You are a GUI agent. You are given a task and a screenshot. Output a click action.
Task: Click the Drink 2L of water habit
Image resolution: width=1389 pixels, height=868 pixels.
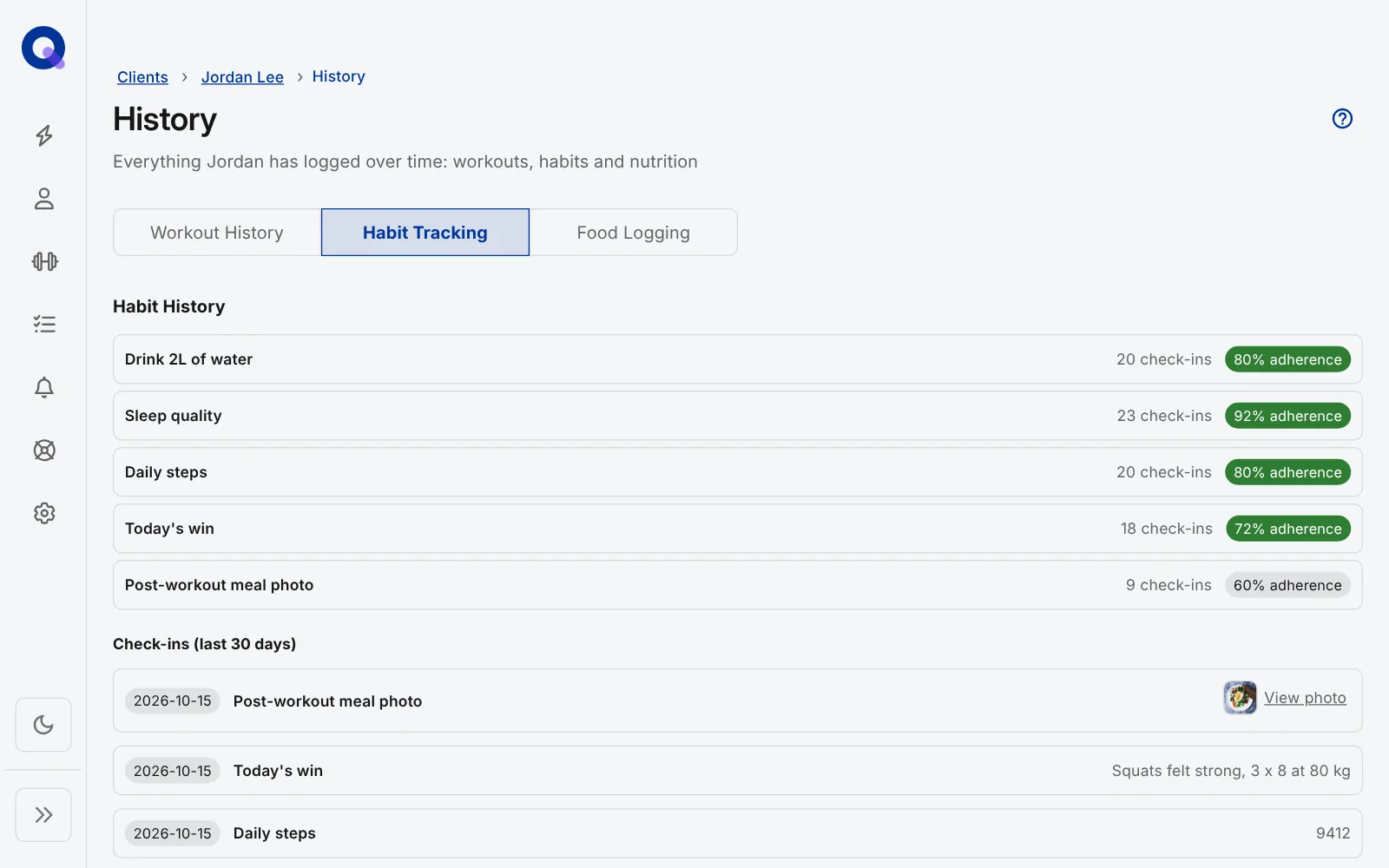[x=737, y=359]
